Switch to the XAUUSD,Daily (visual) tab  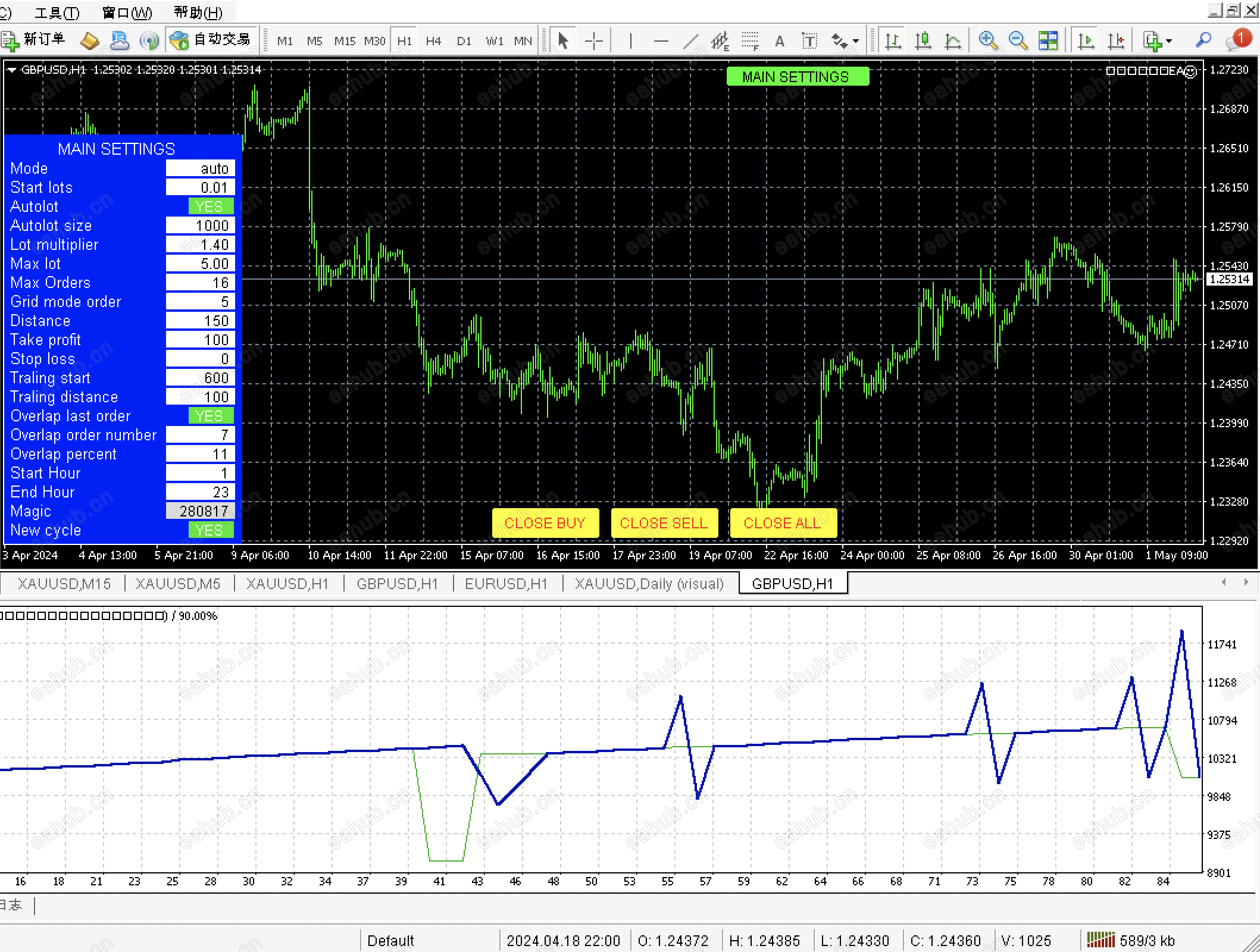[x=649, y=584]
